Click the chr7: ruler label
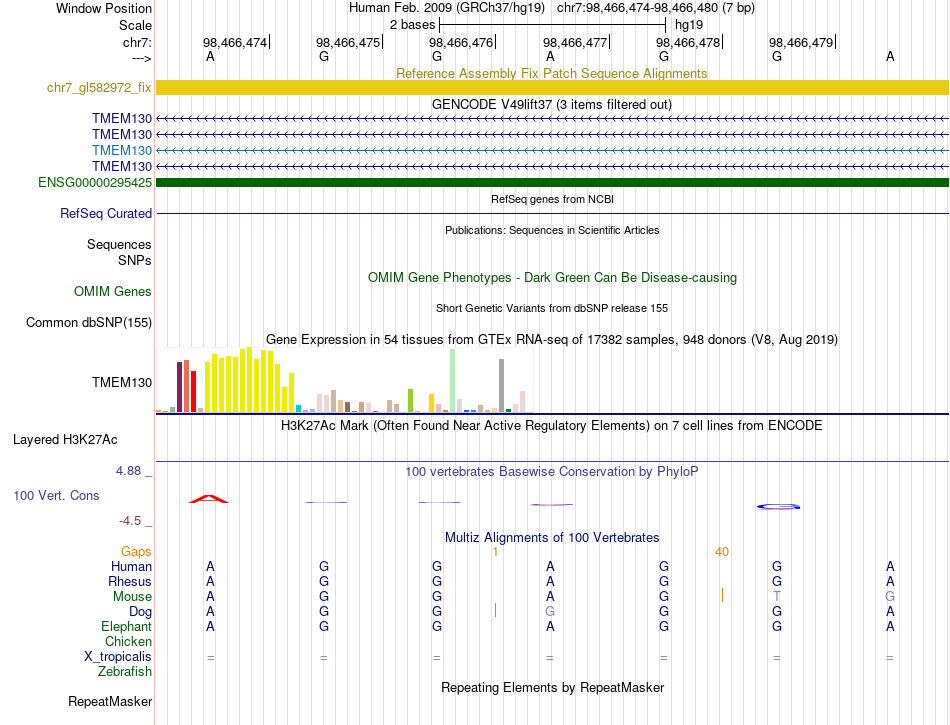 coord(137,42)
